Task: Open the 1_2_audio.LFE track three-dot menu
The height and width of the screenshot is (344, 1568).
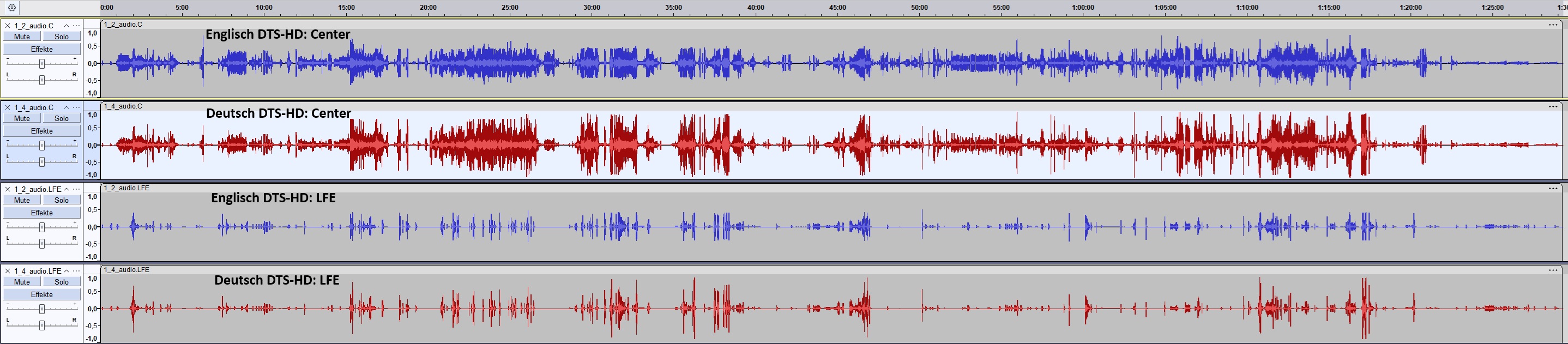Action: (x=76, y=189)
